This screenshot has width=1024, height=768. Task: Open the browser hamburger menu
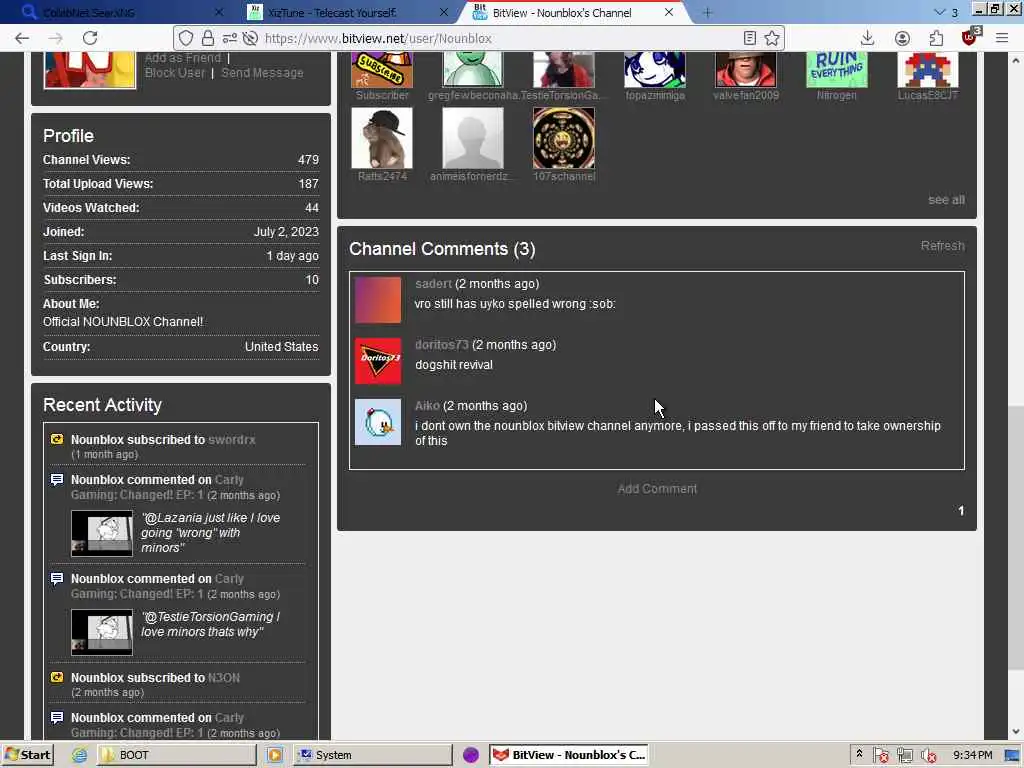pos(1002,39)
